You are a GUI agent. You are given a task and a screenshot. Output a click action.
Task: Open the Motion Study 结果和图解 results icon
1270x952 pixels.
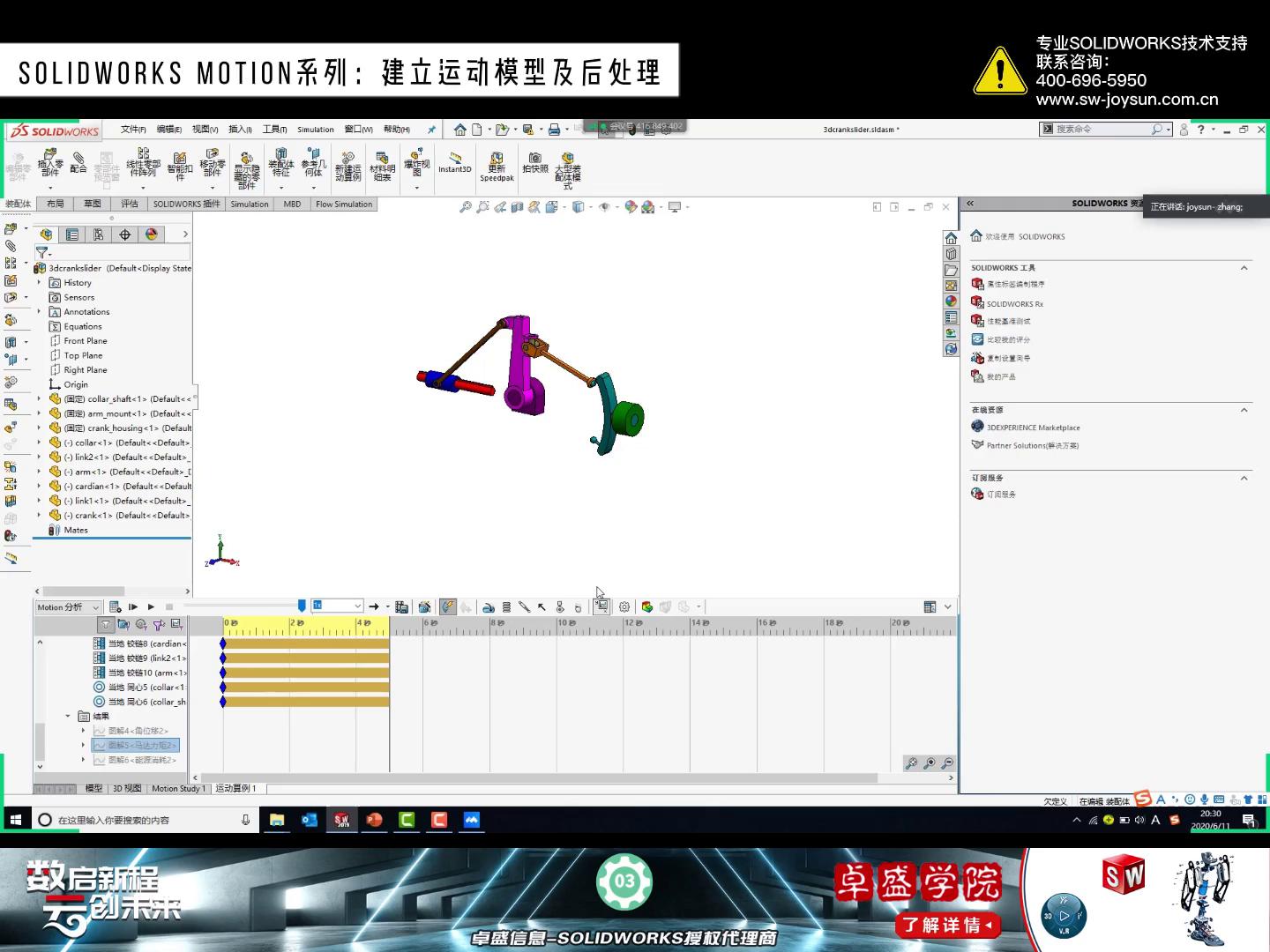tap(600, 606)
